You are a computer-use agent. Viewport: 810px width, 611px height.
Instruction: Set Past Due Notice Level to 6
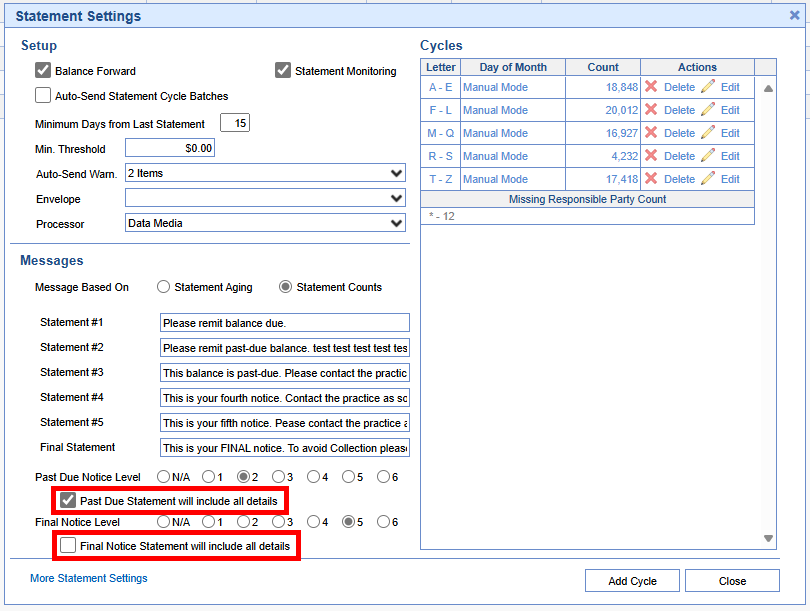[x=383, y=476]
